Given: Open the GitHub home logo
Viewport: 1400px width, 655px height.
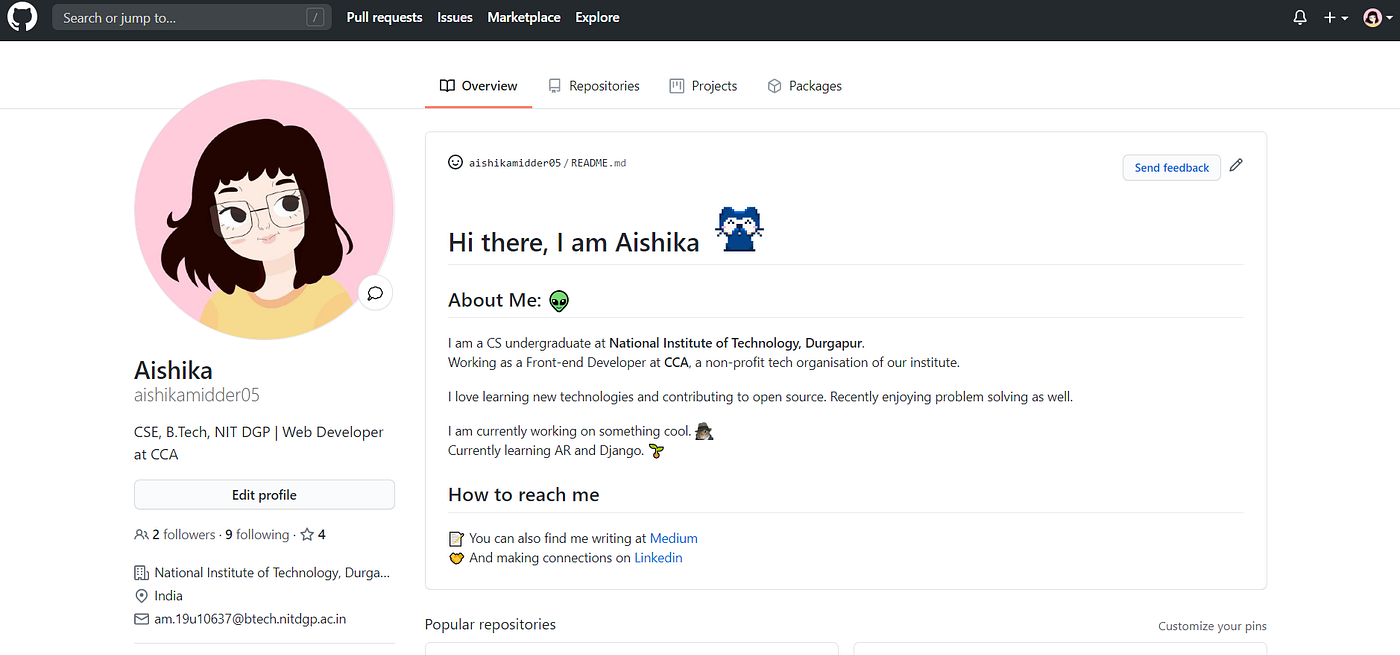Looking at the screenshot, I should pyautogui.click(x=22, y=17).
